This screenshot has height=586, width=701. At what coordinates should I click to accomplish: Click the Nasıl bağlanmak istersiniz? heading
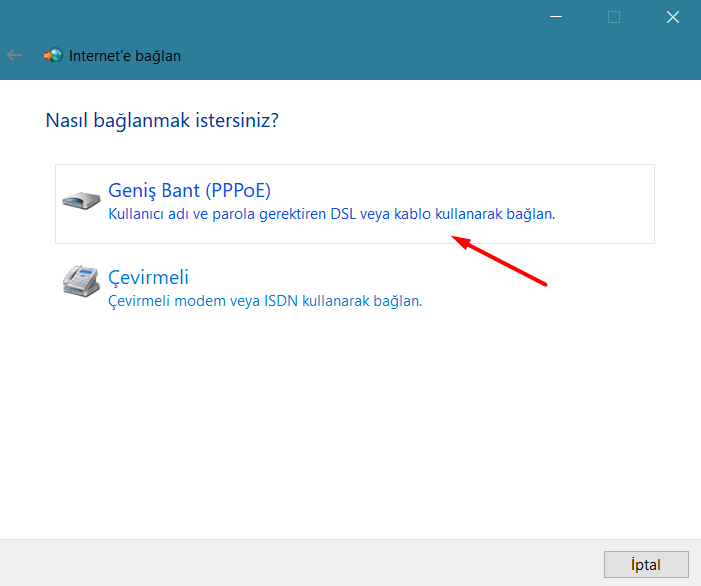point(162,121)
